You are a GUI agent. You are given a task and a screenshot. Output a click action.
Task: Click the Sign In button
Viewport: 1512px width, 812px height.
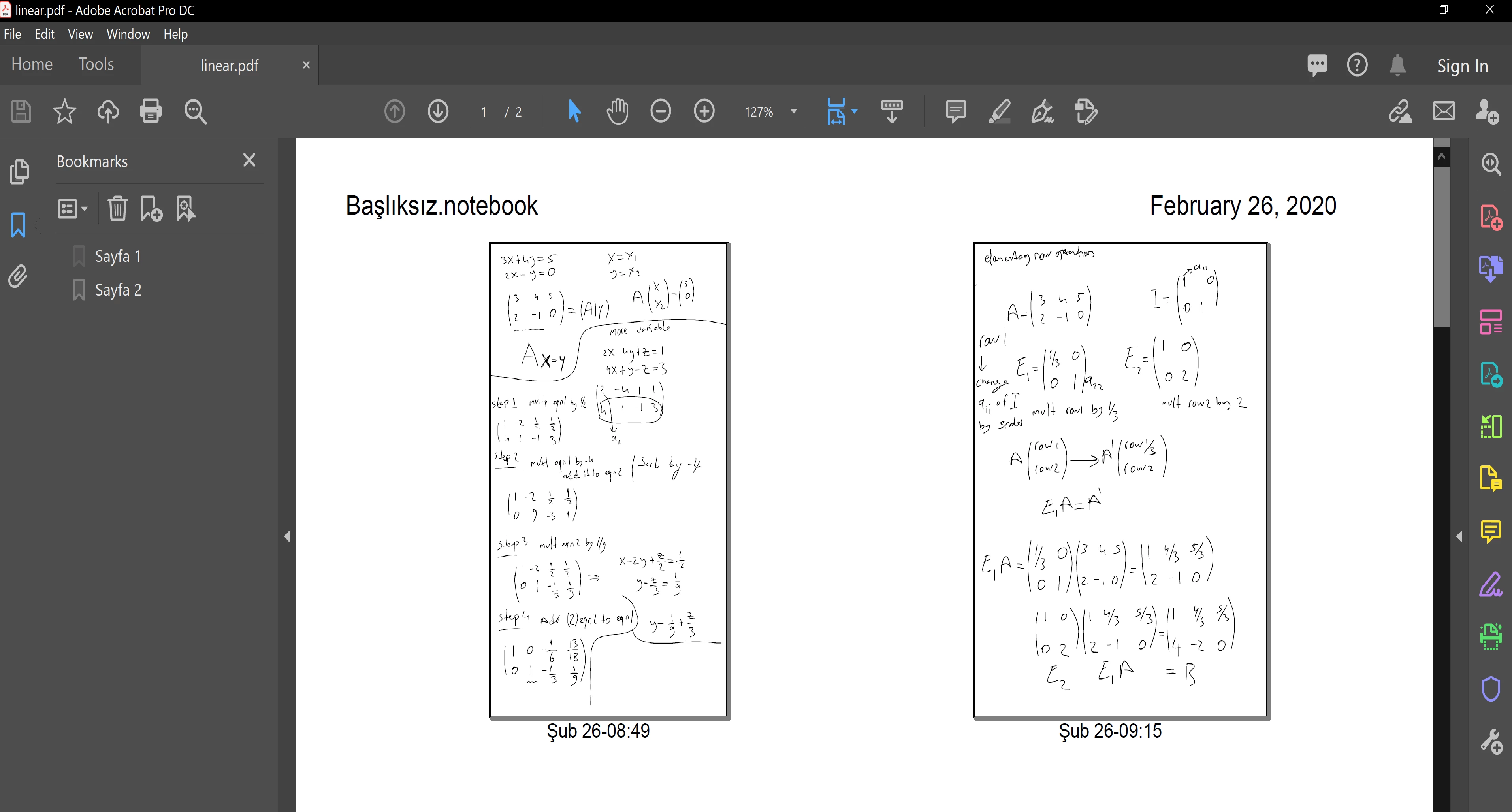click(1462, 66)
